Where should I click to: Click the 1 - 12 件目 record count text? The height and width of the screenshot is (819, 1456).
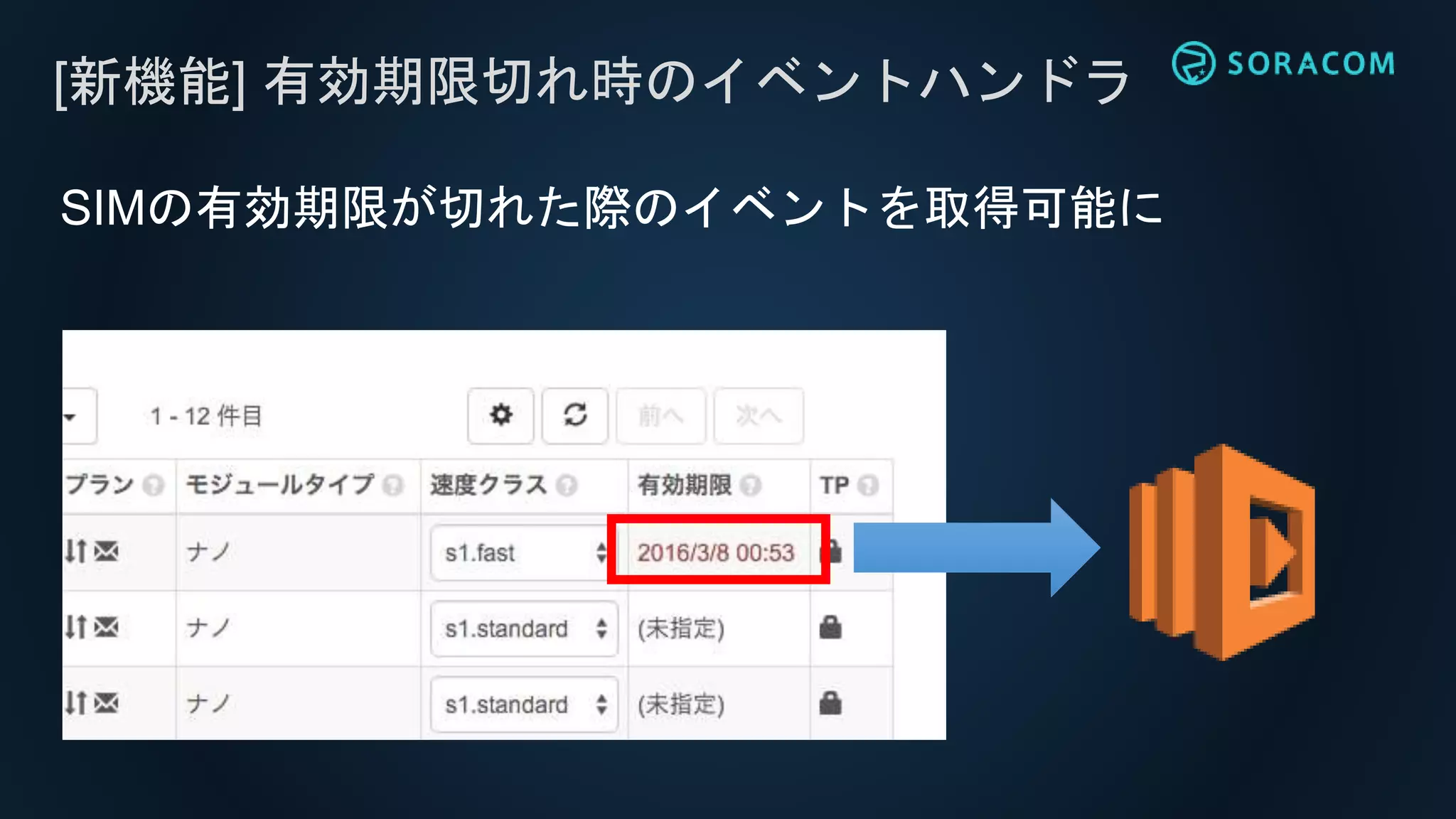[206, 416]
